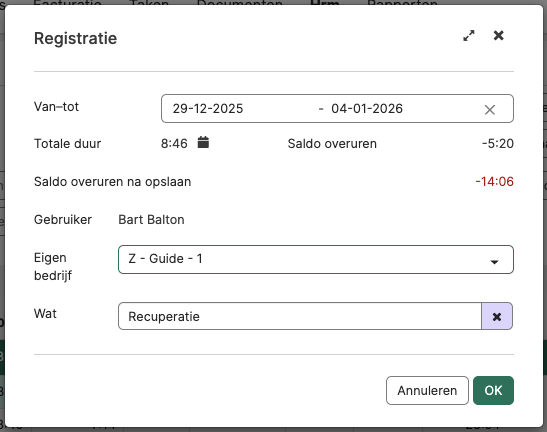Click the start date 29-12-2025
547x432 pixels.
[x=208, y=109]
